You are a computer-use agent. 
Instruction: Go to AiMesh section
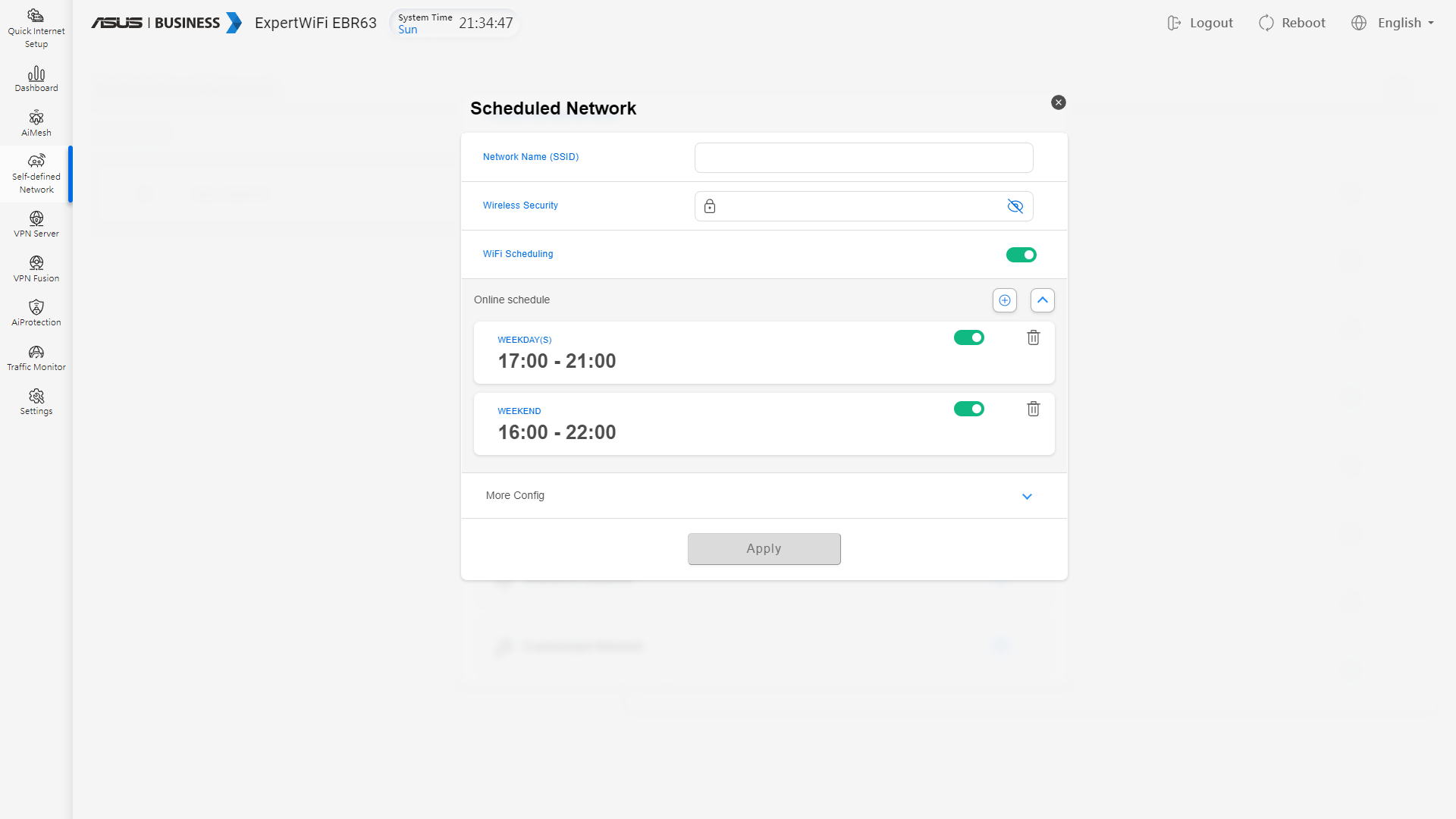[x=36, y=123]
